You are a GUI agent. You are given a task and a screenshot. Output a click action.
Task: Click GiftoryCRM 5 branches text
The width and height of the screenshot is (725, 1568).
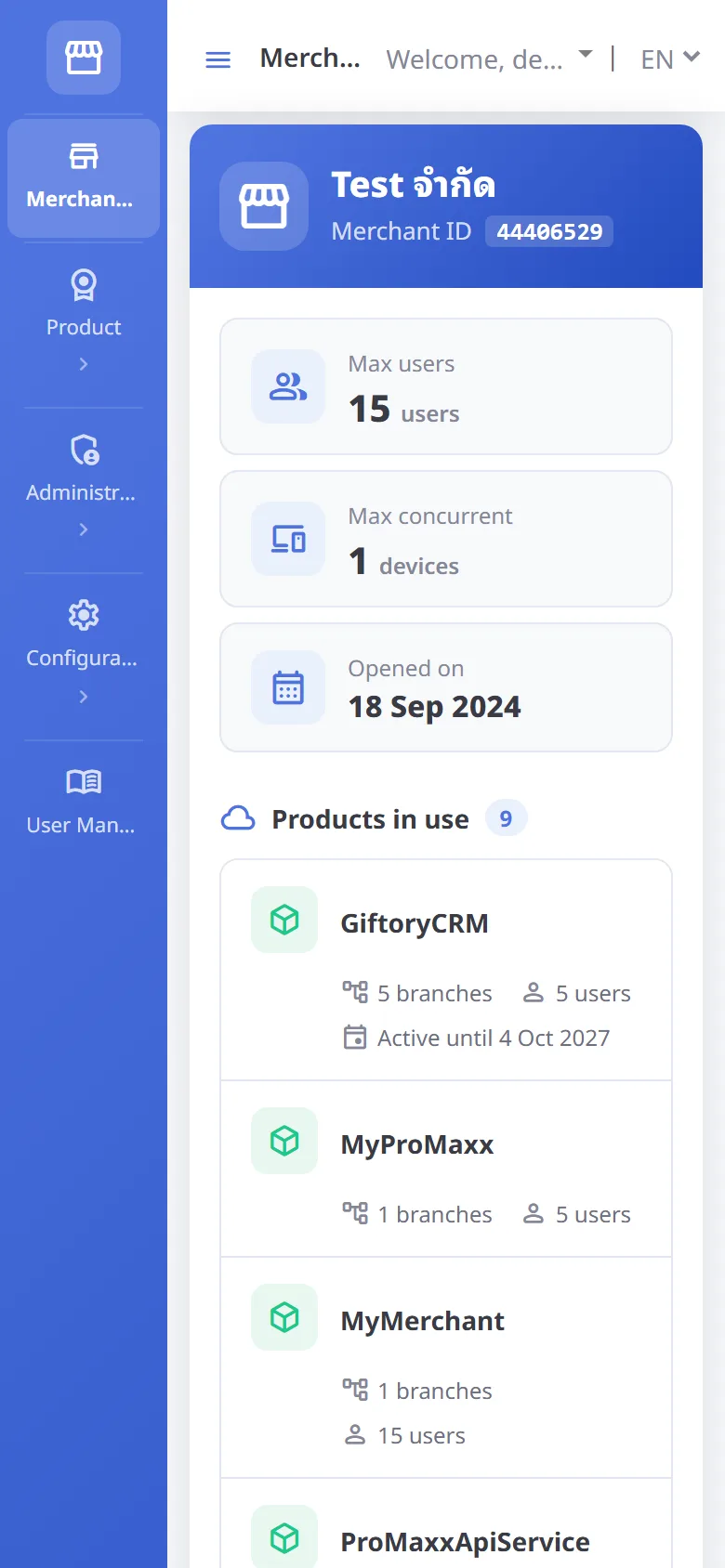[x=434, y=993]
